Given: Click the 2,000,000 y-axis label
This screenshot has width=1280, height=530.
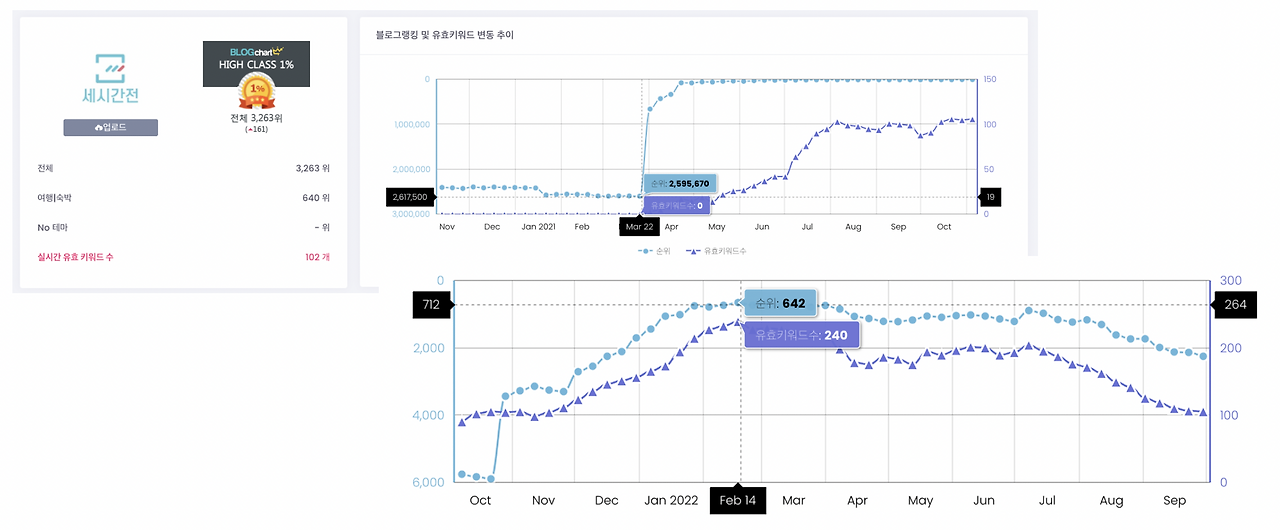Looking at the screenshot, I should 409,169.
